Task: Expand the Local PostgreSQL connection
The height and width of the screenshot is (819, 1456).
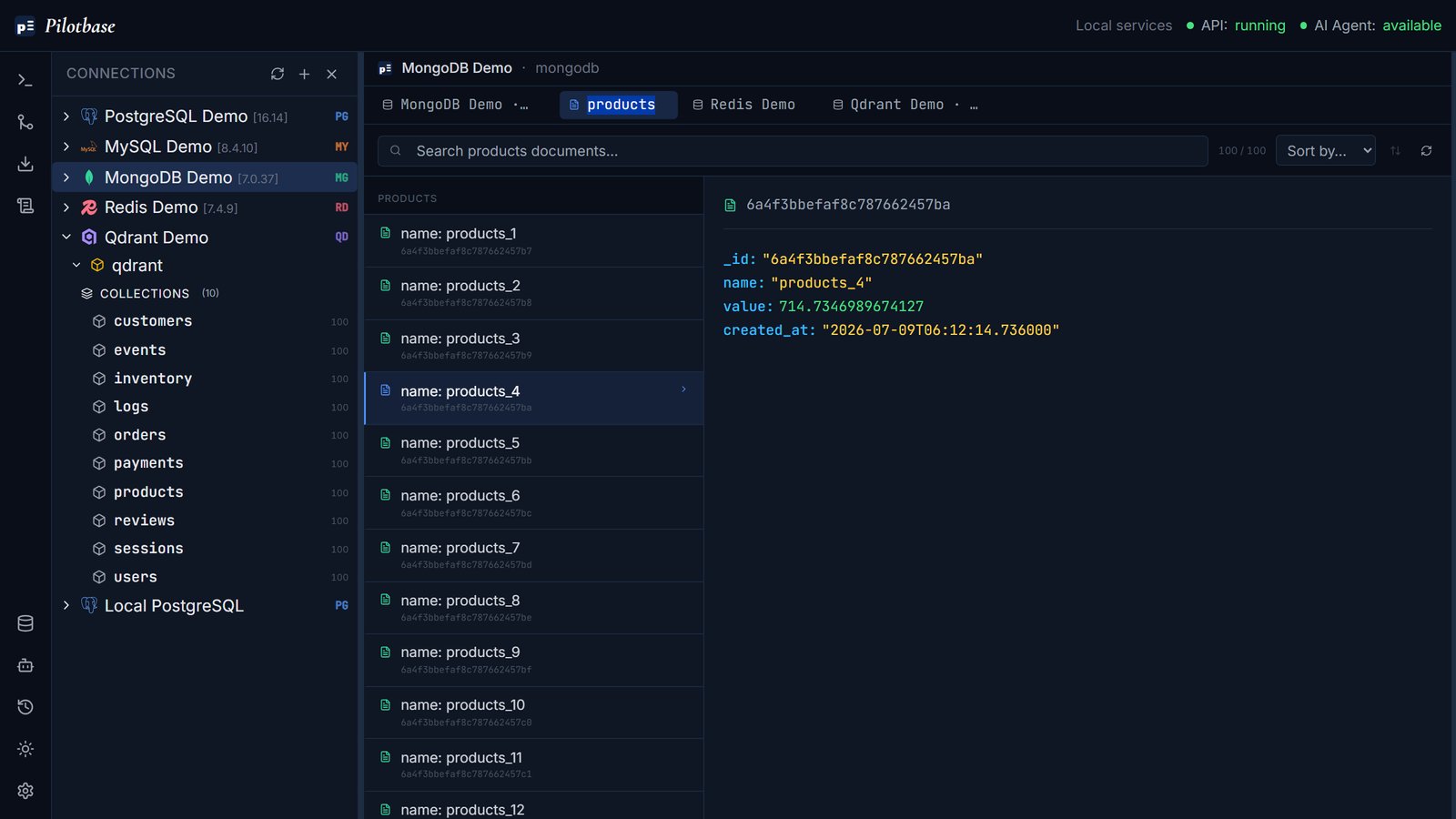Action: click(66, 605)
